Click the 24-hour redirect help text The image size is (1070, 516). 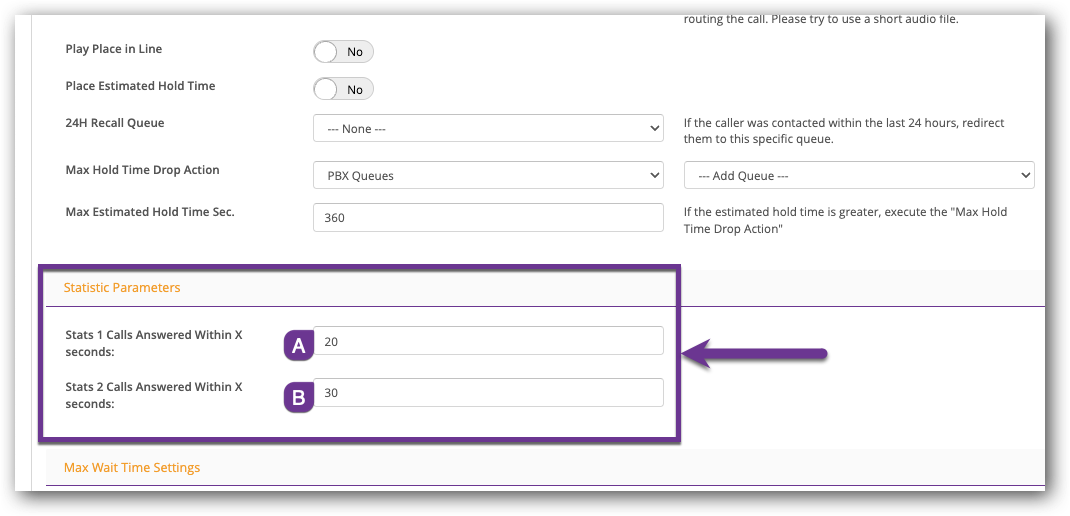pyautogui.click(x=844, y=131)
